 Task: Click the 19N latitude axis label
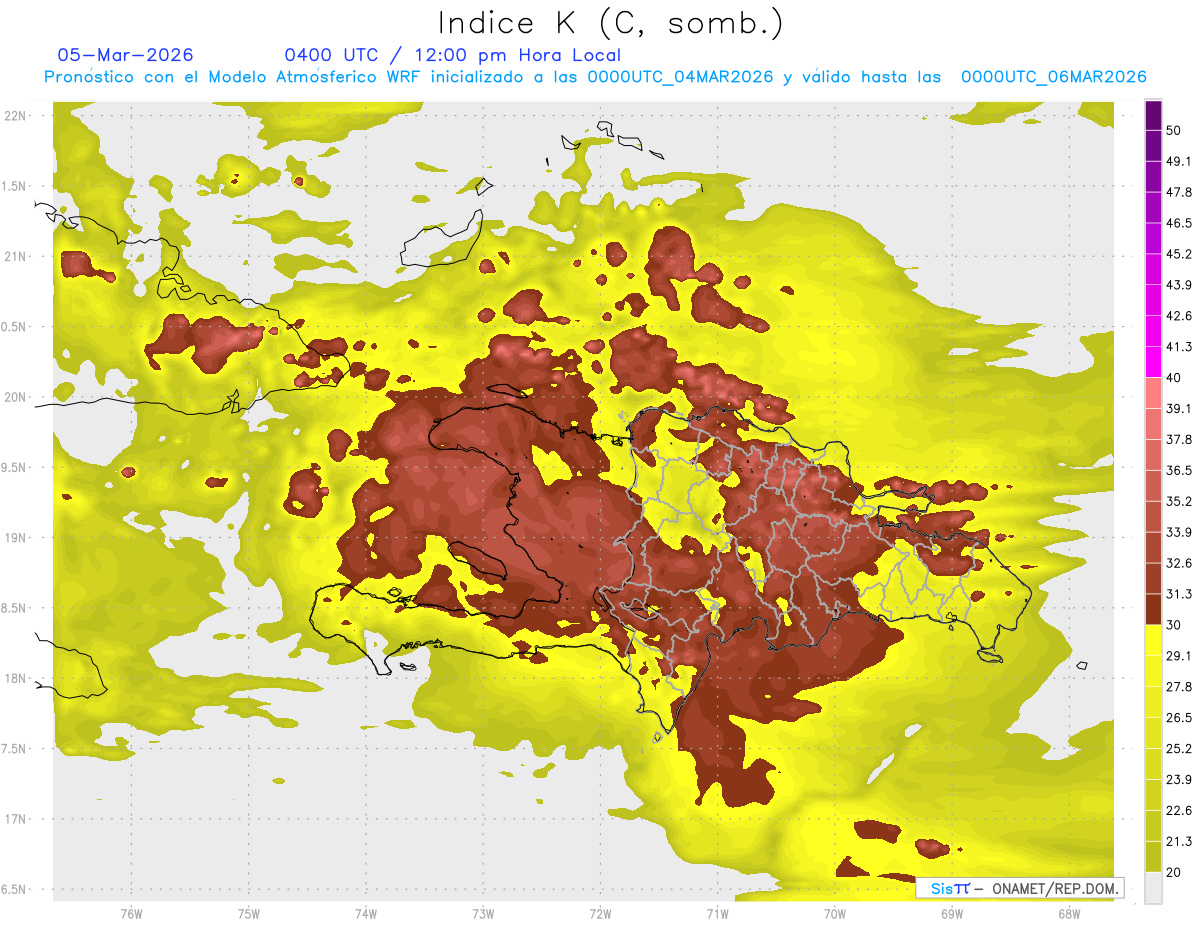tap(15, 538)
